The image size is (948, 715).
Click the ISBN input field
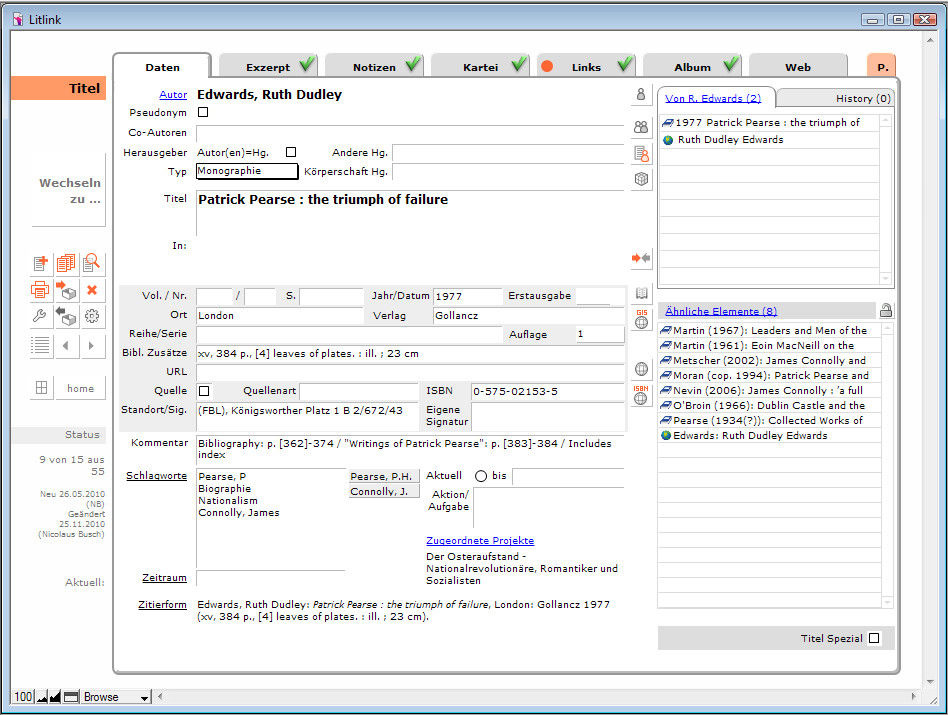[x=547, y=392]
